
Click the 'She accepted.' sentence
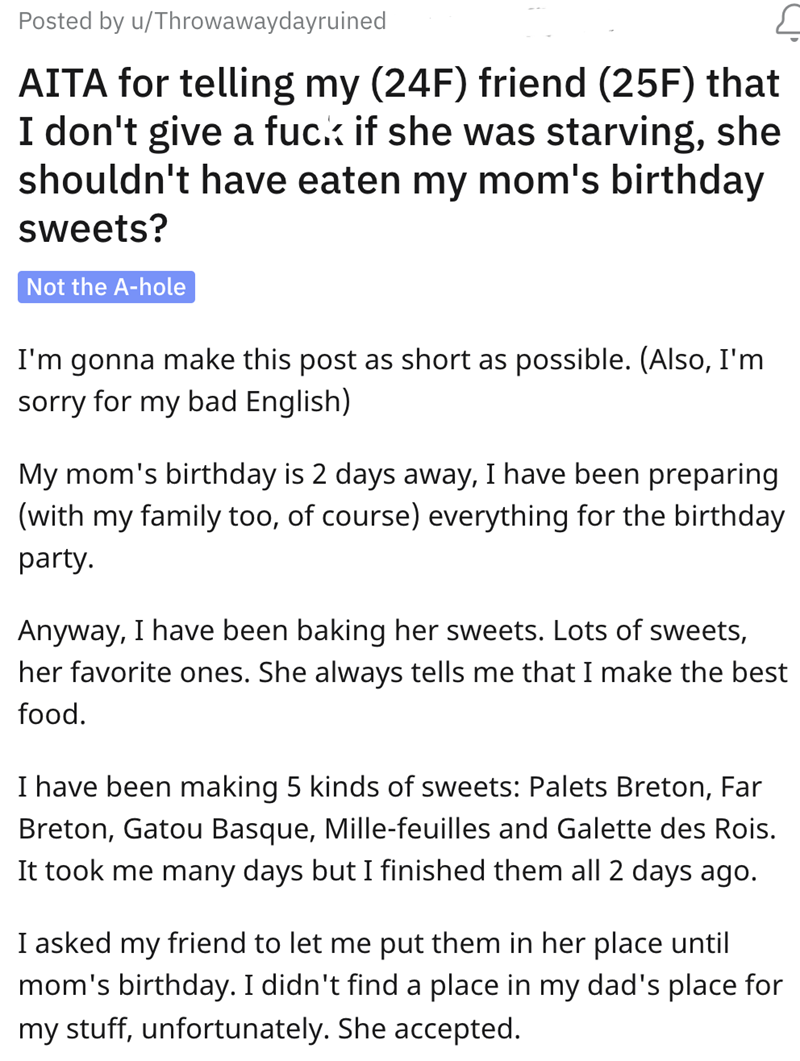(x=429, y=1029)
